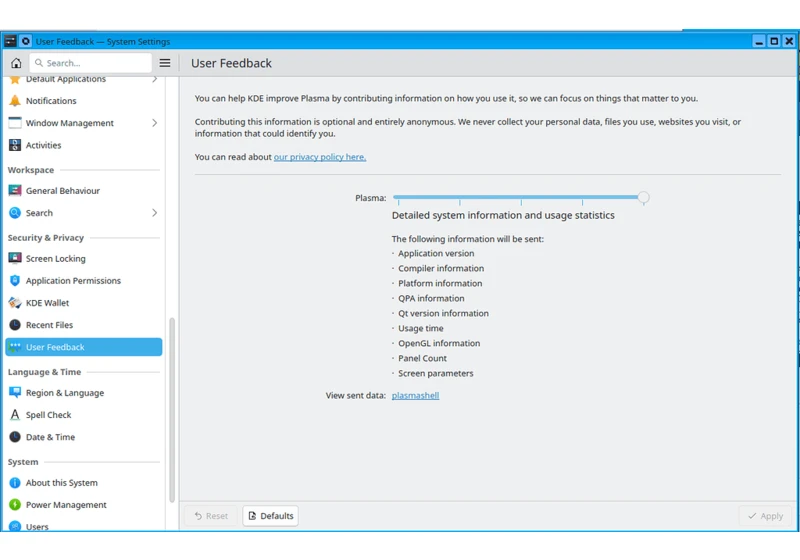Click the 'OpenGL information' list item
800x560 pixels.
[439, 343]
